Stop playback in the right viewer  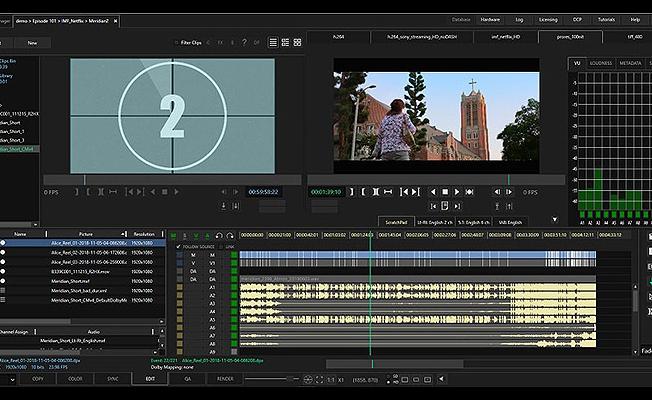click(x=445, y=192)
